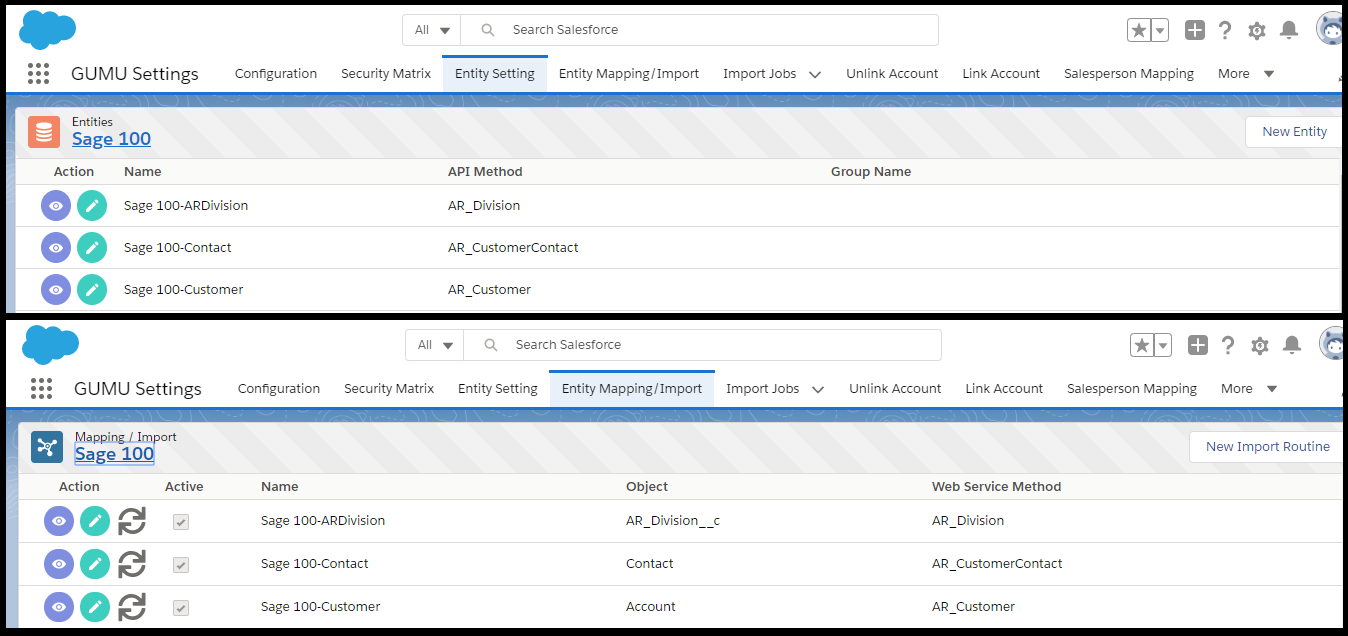Viewport: 1348px width, 636px height.
Task: Open favorites list dropdown arrow in bottom window
Action: point(1163,345)
